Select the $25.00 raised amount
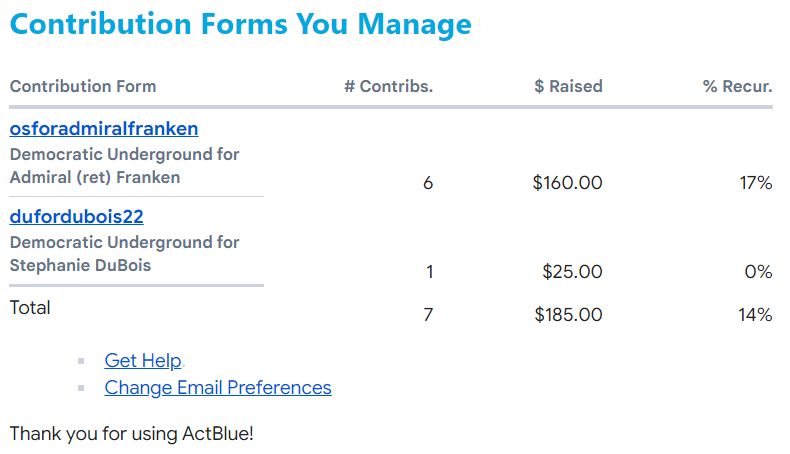 (572, 271)
